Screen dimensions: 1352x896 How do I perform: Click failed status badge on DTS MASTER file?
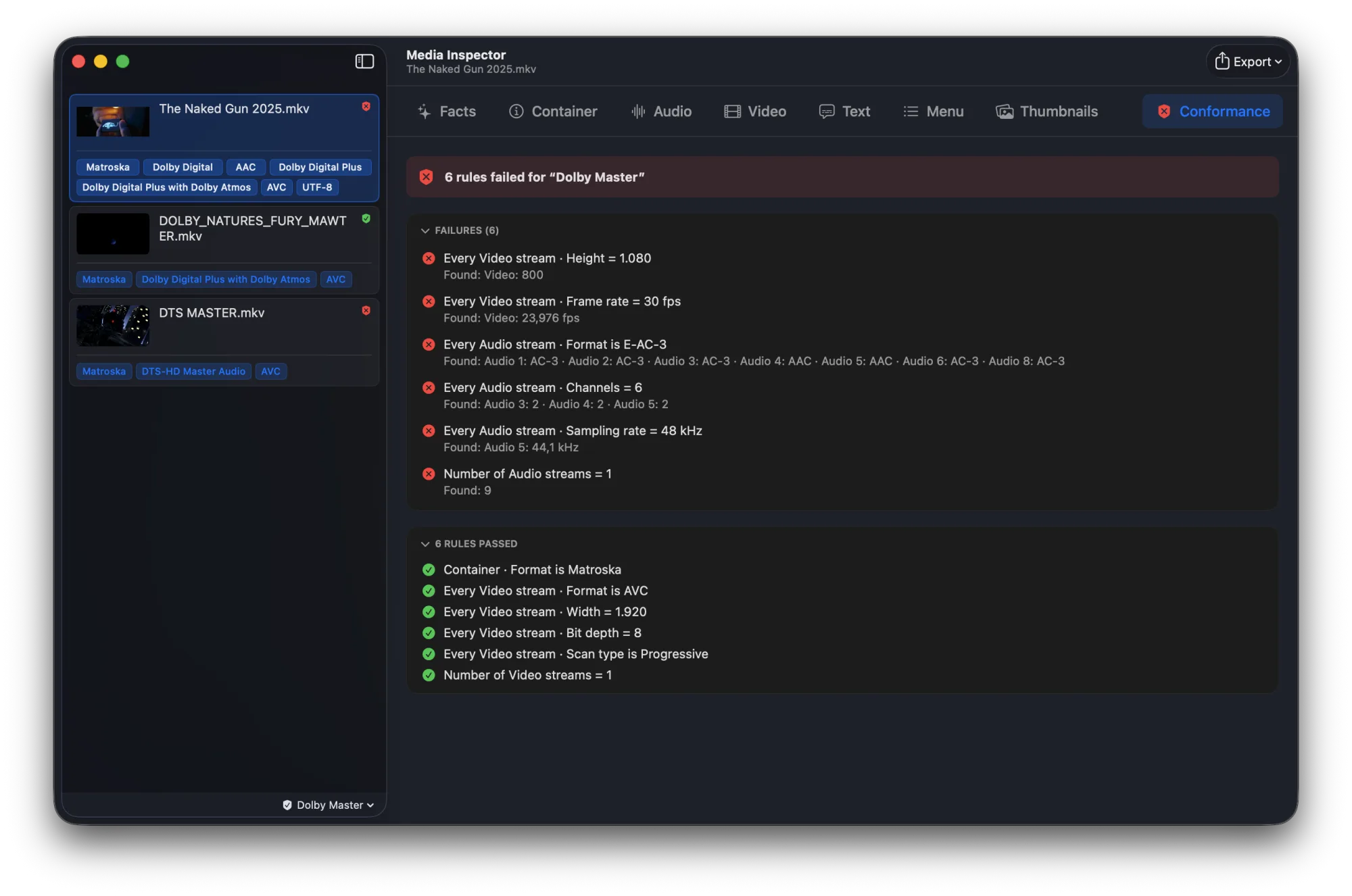(x=366, y=311)
